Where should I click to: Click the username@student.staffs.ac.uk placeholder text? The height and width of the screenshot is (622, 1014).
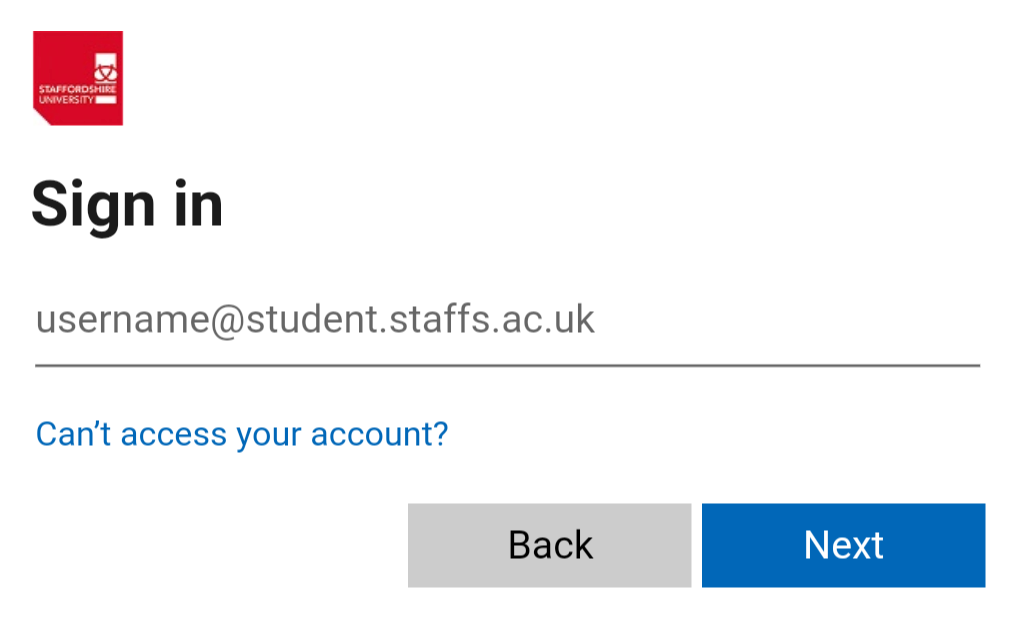[x=316, y=320]
